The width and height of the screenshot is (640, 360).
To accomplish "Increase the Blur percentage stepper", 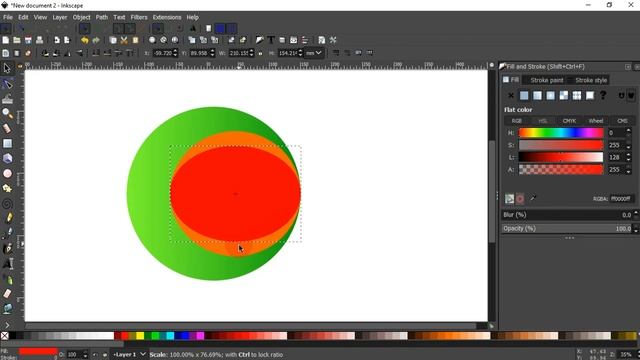I will 636,212.
